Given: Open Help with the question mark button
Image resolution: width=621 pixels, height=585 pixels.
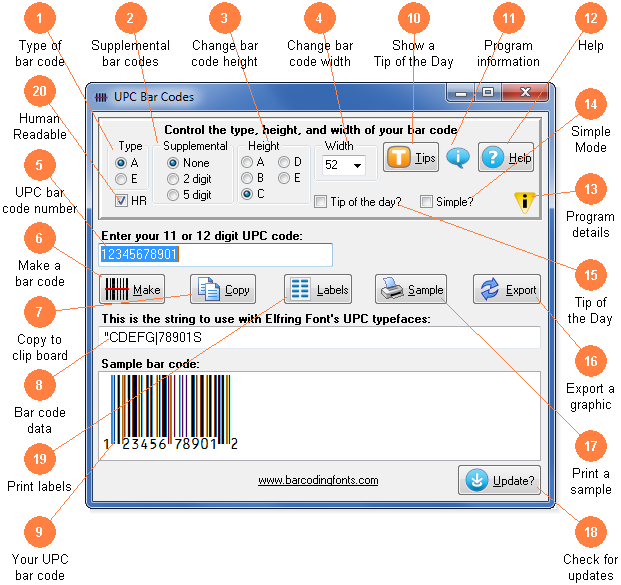Looking at the screenshot, I should 506,157.
